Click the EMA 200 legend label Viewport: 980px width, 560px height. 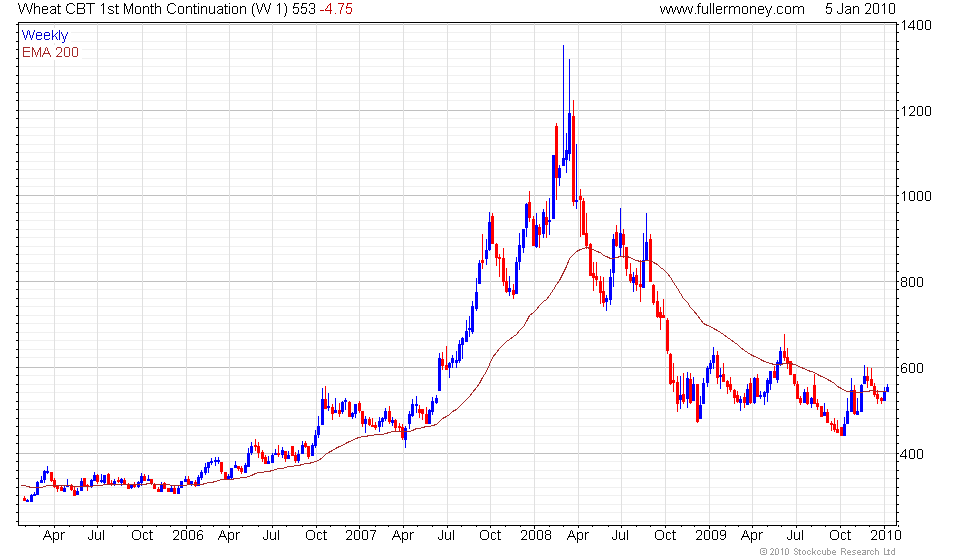coord(50,52)
